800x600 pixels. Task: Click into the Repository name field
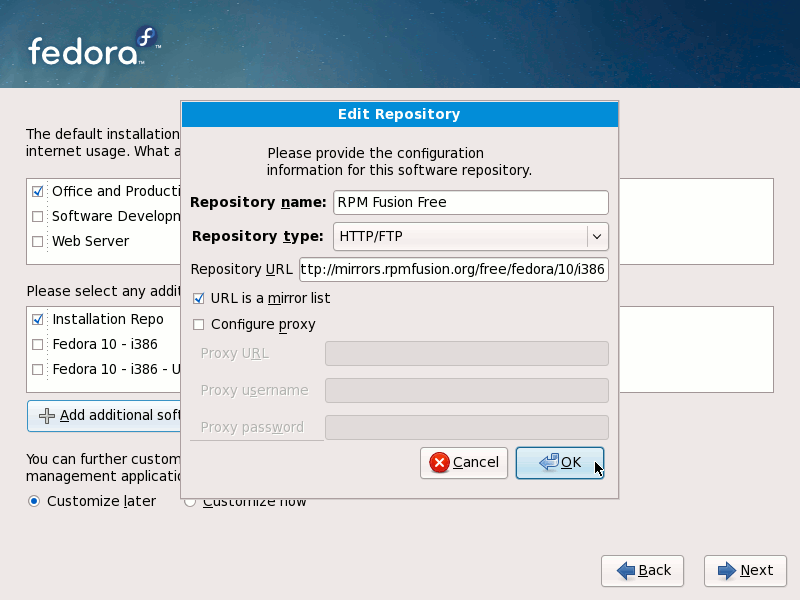[x=470, y=203]
